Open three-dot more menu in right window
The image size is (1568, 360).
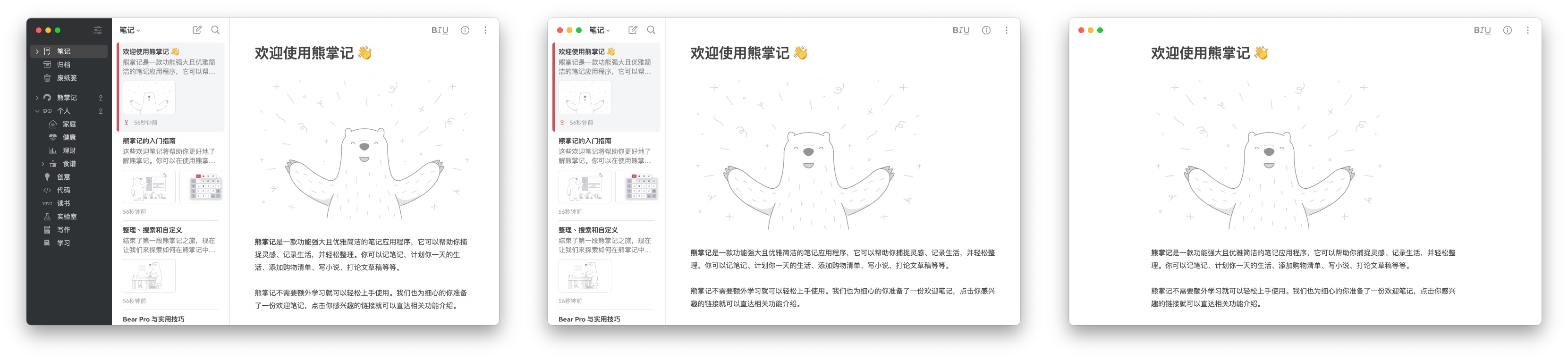click(1527, 30)
